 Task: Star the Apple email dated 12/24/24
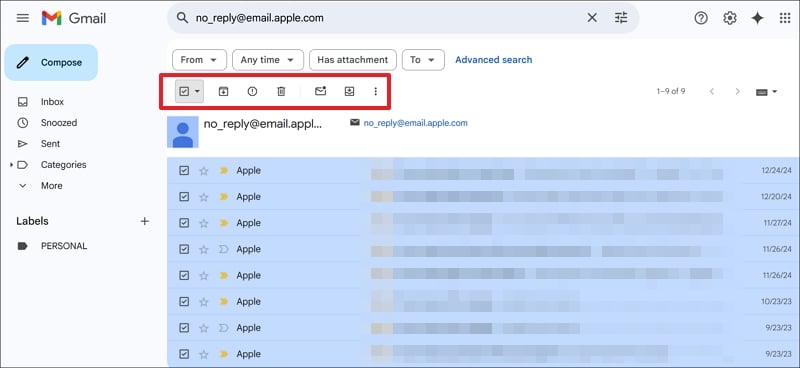(204, 171)
